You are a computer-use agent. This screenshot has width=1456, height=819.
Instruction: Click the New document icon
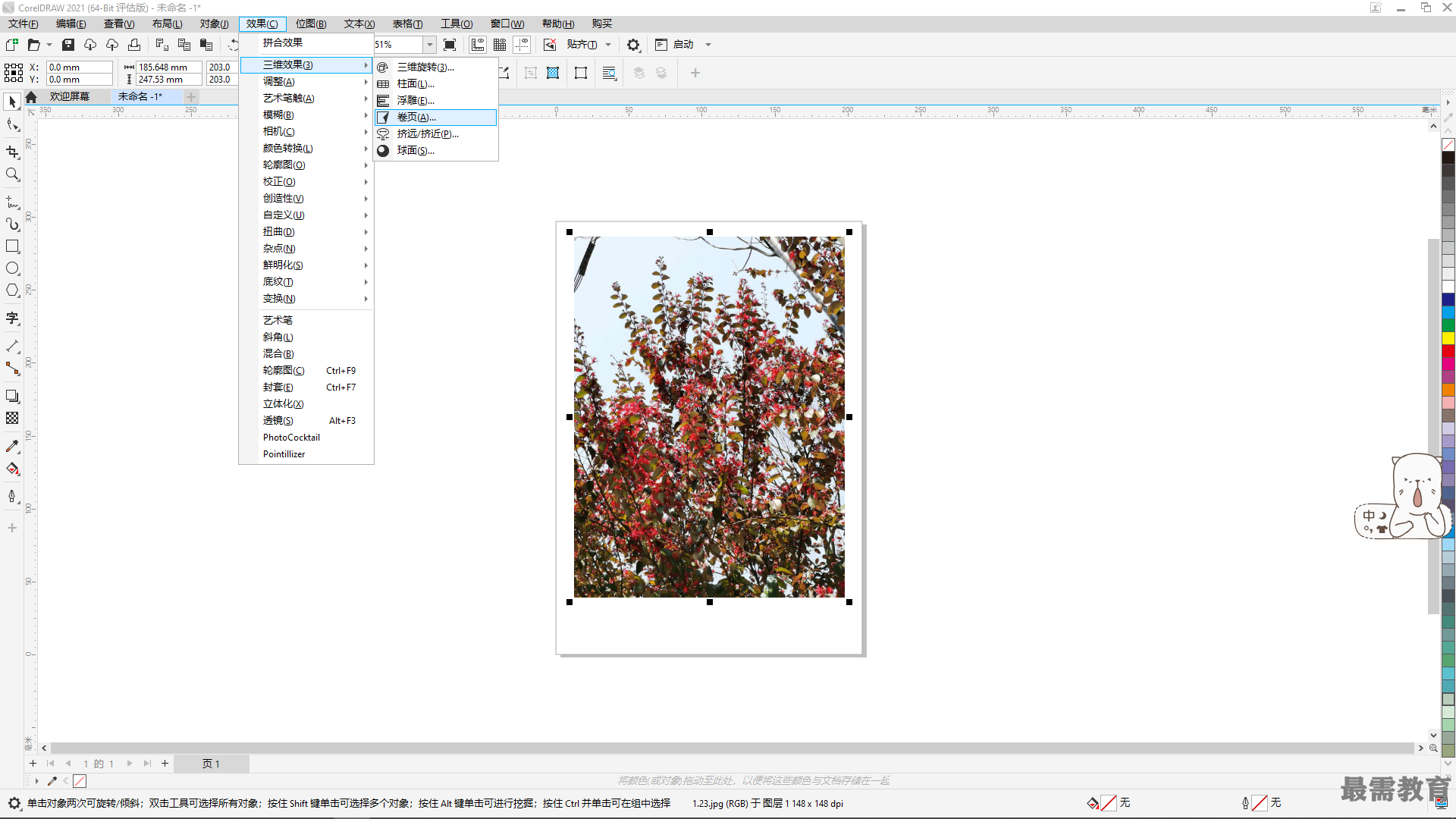[x=12, y=45]
